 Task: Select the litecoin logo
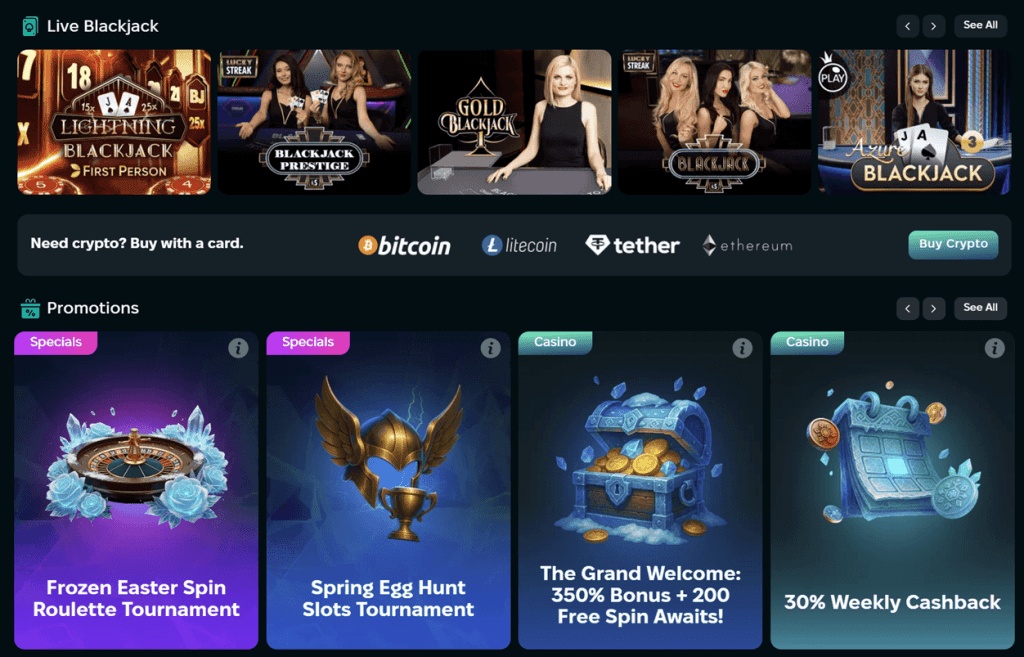519,246
